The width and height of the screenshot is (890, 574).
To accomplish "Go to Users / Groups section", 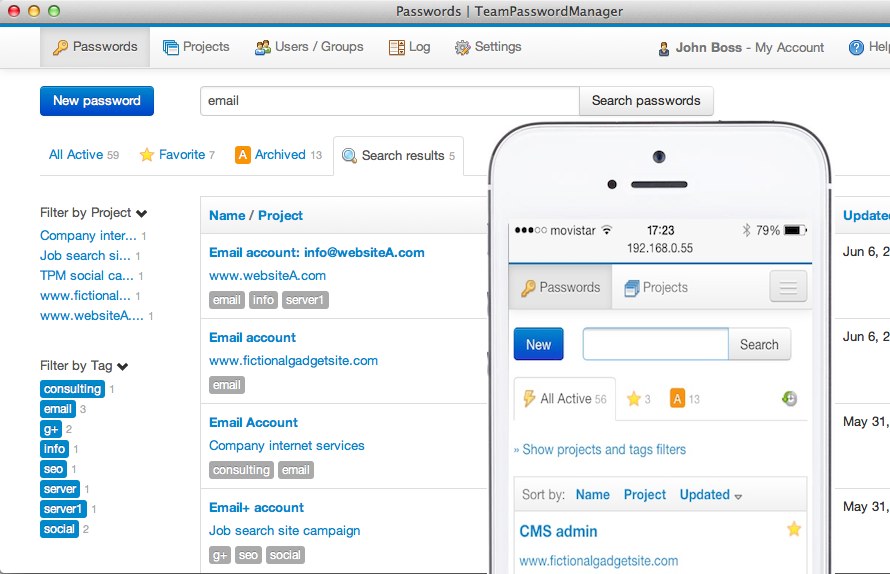I will 309,47.
